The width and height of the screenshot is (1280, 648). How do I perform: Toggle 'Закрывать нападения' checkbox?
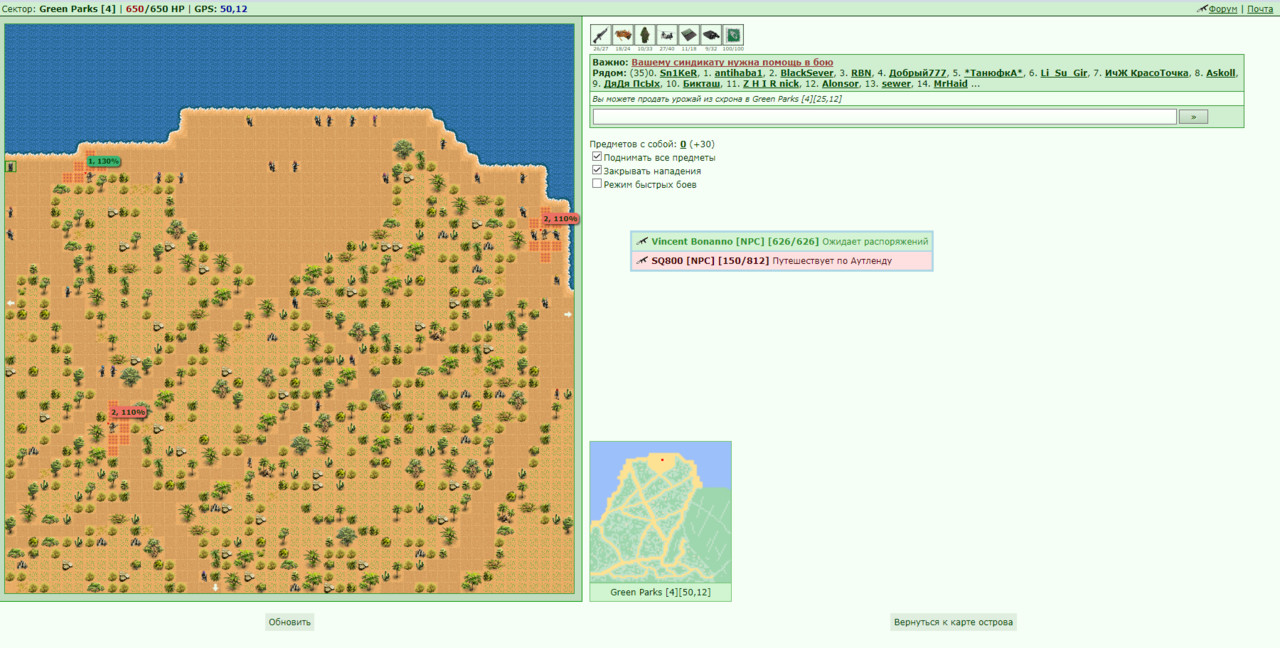(x=597, y=170)
